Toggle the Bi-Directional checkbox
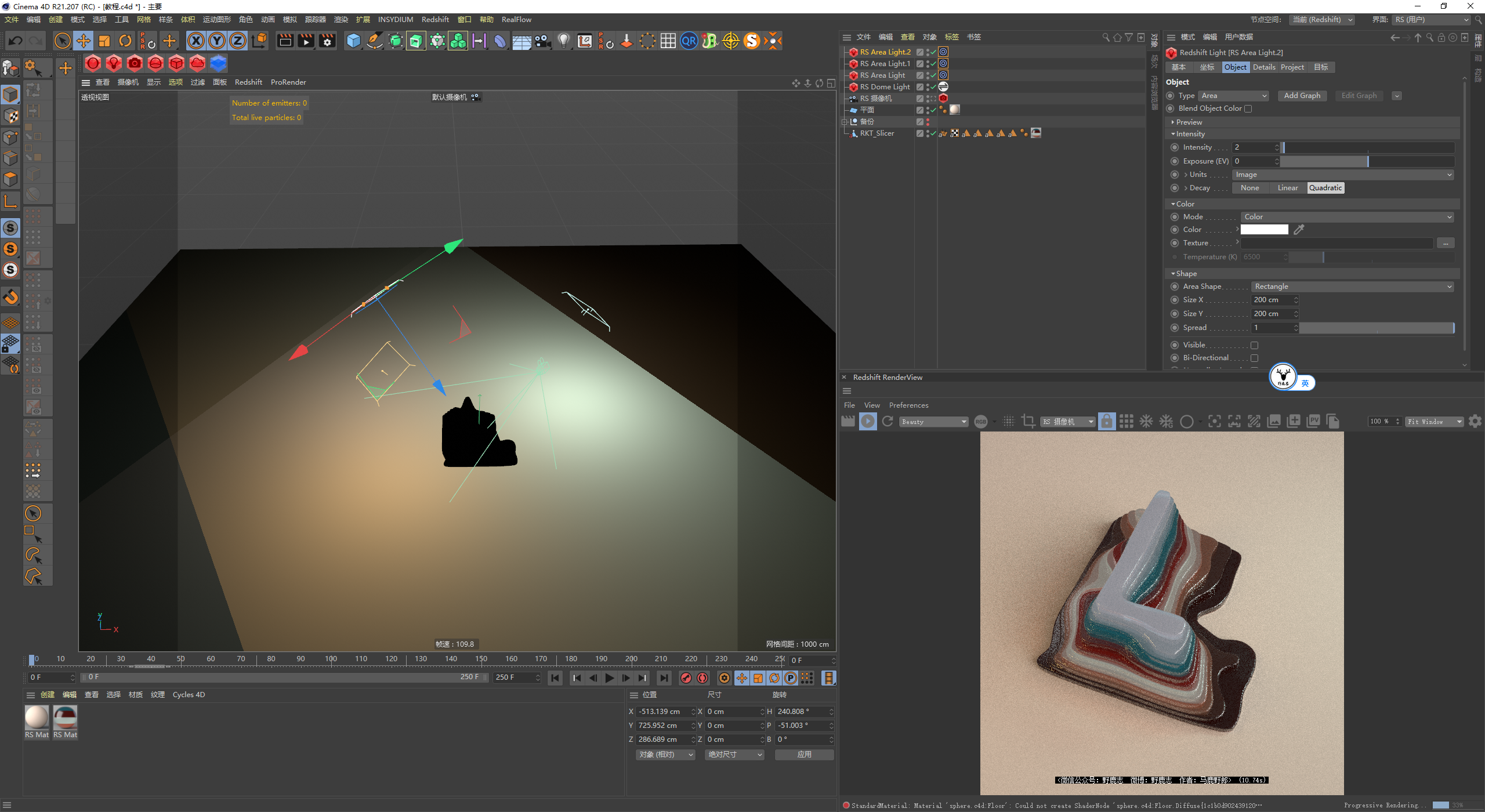Viewport: 1485px width, 812px height. (1254, 358)
